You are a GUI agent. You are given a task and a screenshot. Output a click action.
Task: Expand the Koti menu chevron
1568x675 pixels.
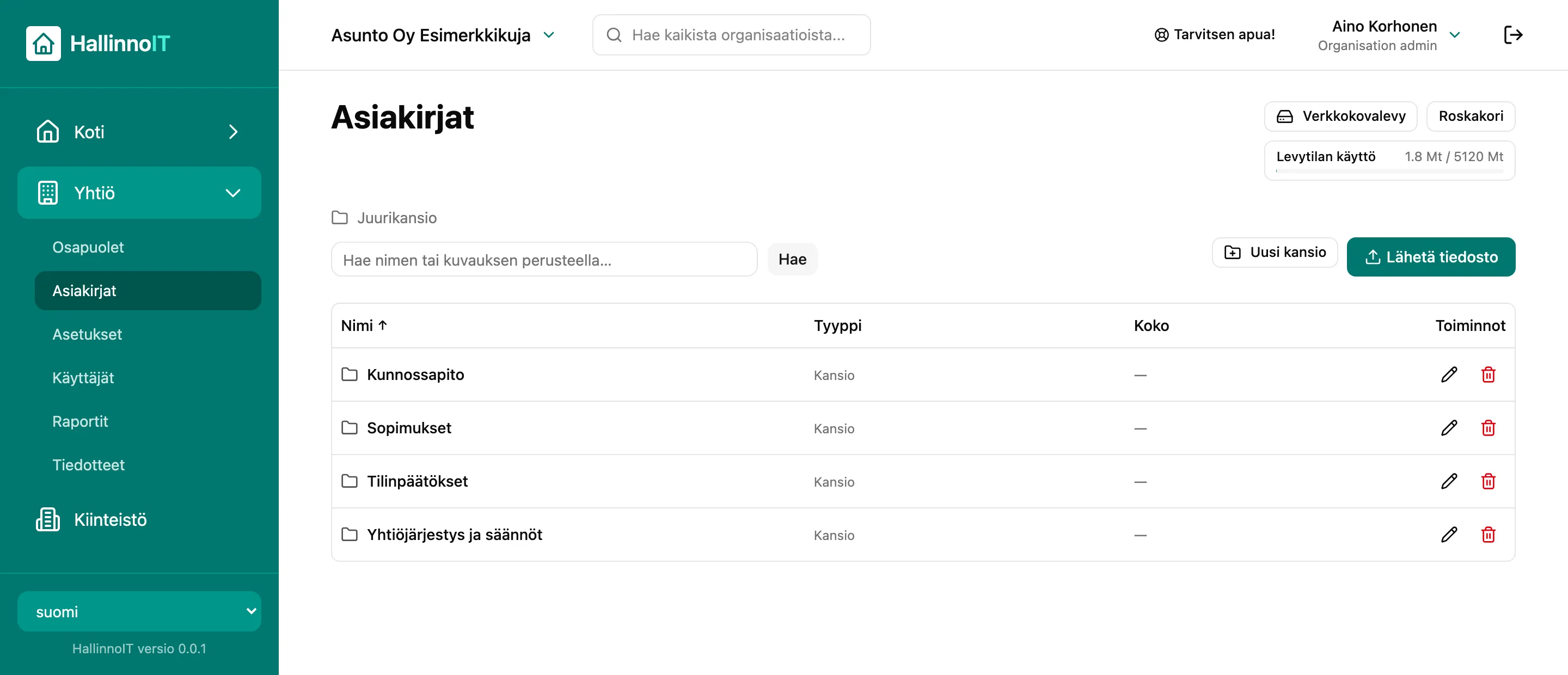tap(233, 132)
